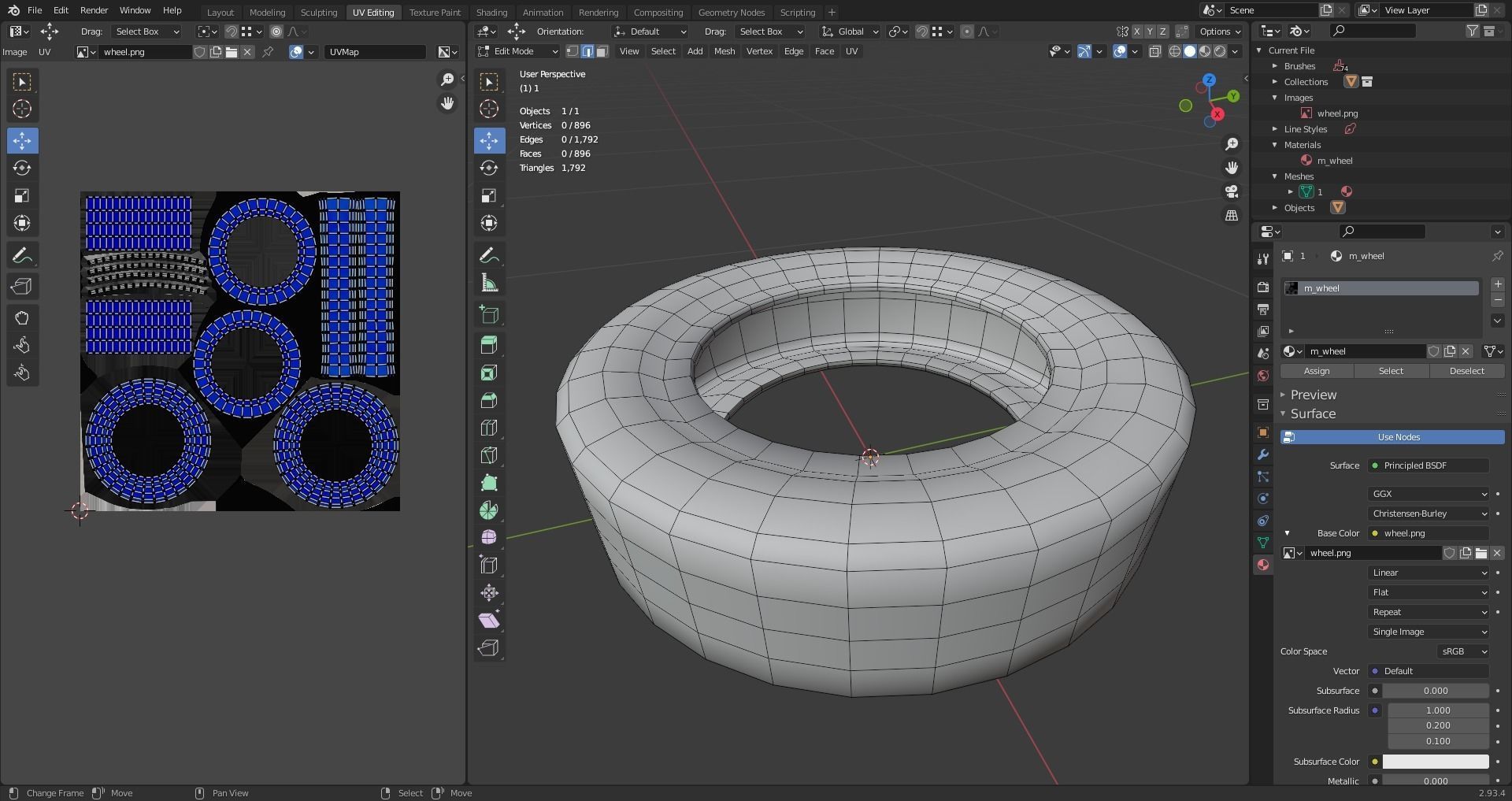1512x801 pixels.
Task: Select the Bevel tool
Action: (x=489, y=400)
